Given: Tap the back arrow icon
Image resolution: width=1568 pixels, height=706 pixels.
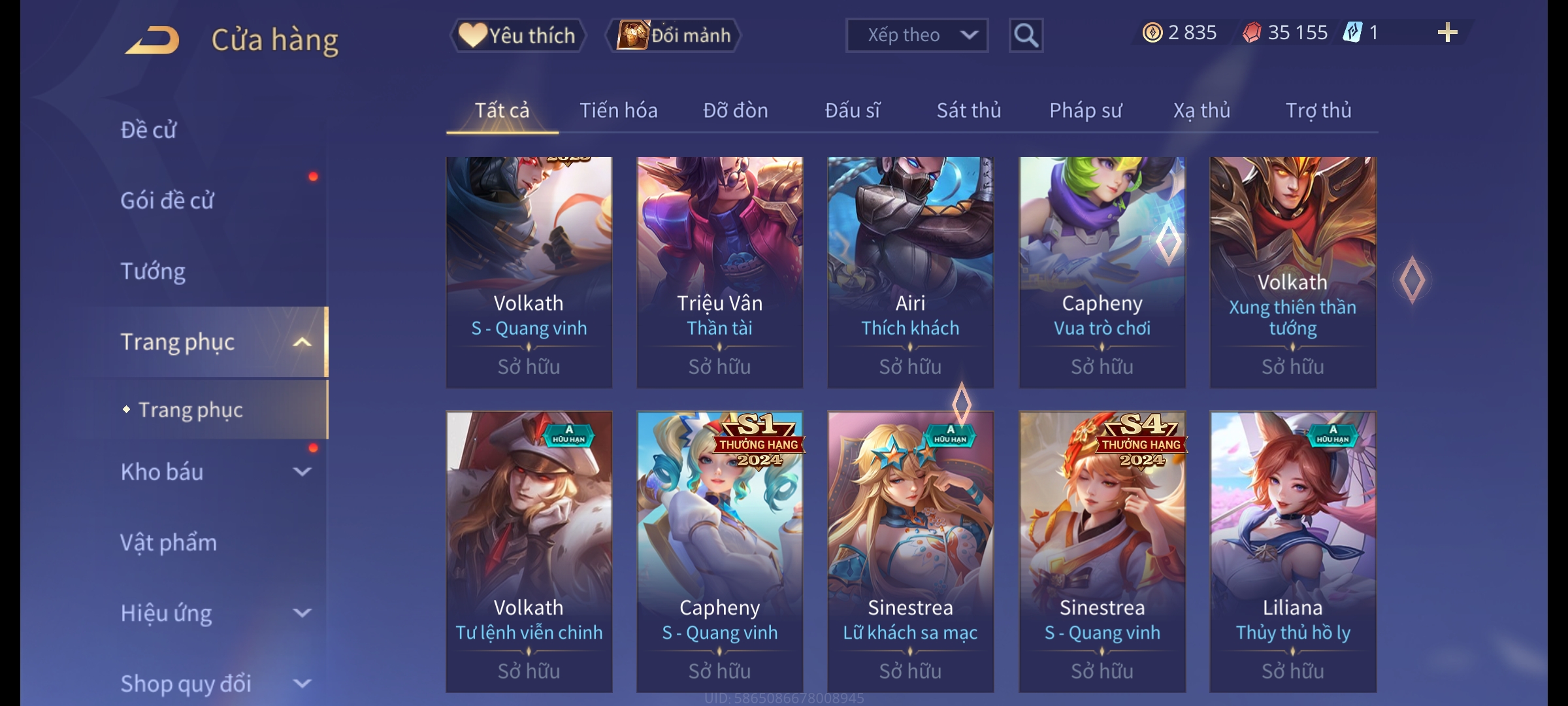Looking at the screenshot, I should 152,40.
